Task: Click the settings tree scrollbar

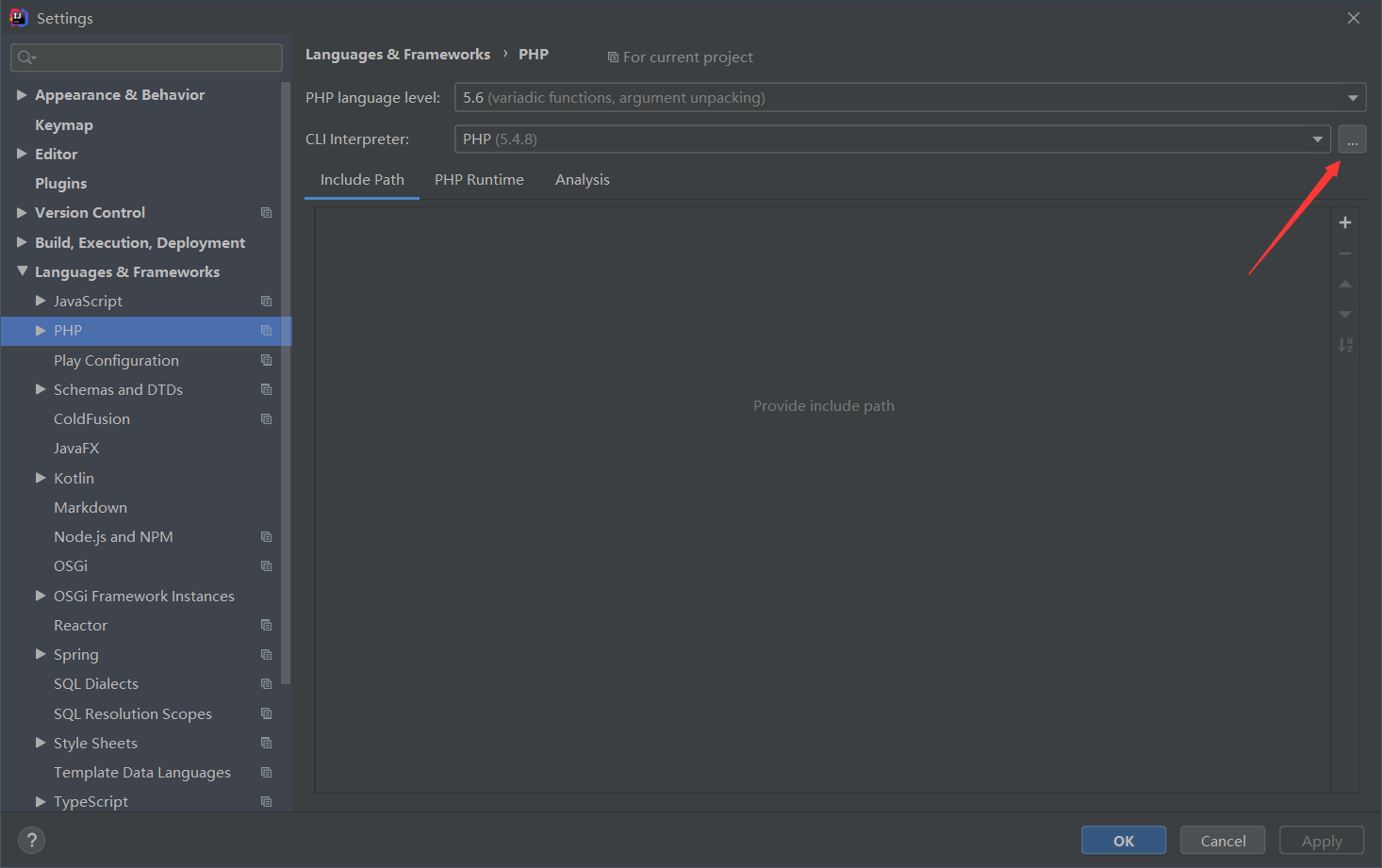Action: [x=286, y=377]
